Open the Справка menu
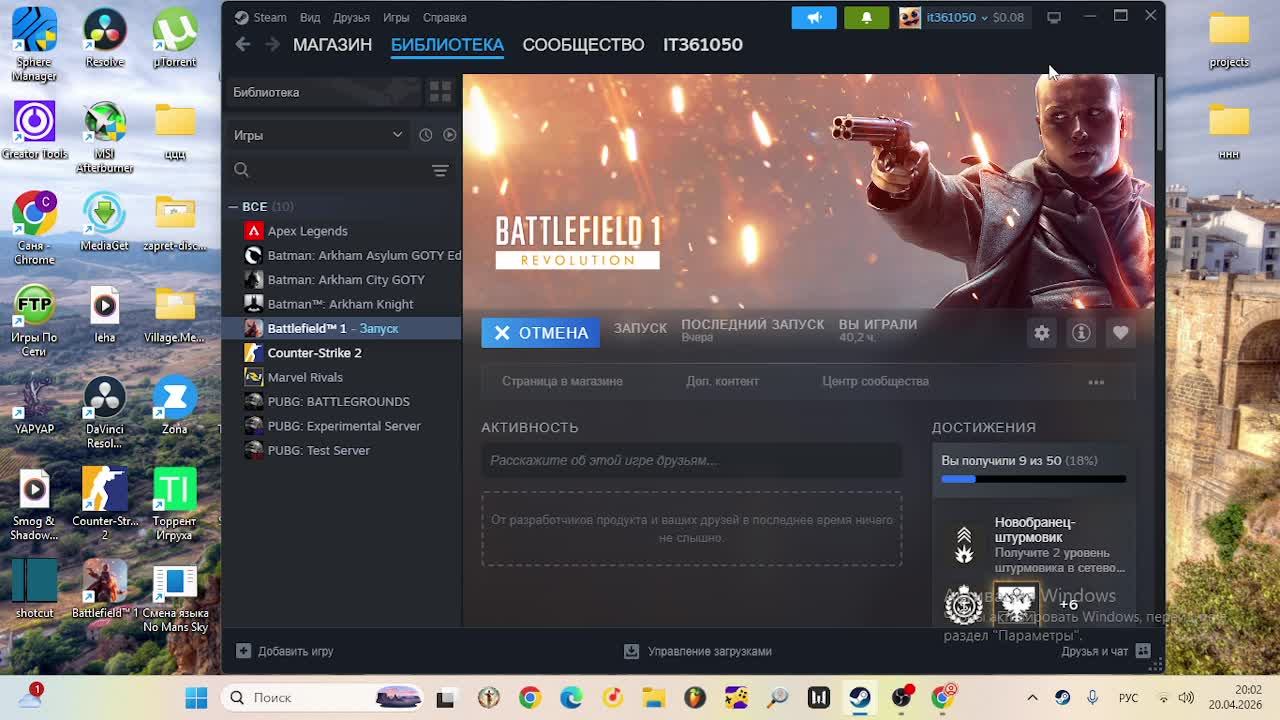The height and width of the screenshot is (720, 1280). pos(444,17)
